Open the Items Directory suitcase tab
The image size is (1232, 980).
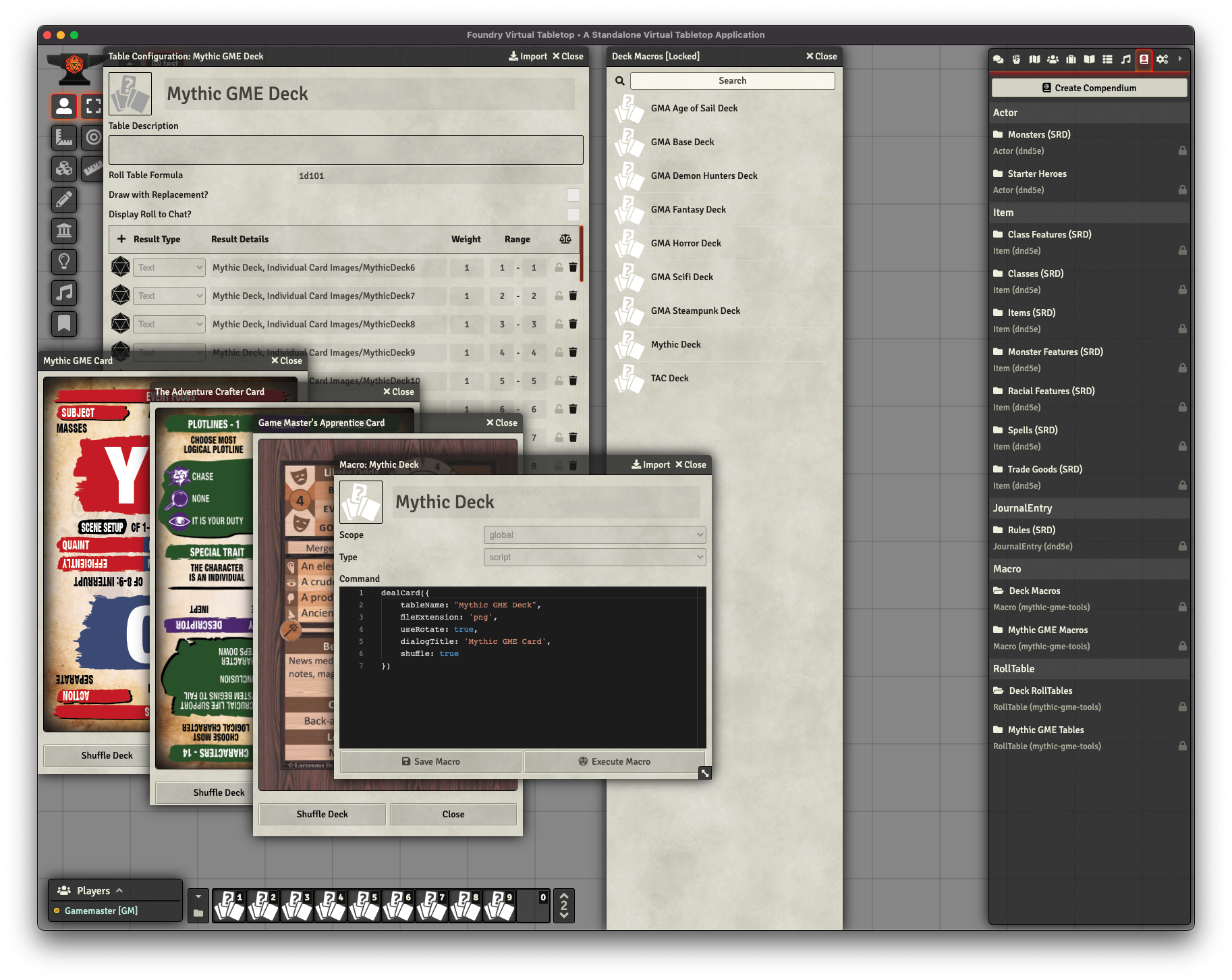click(1071, 59)
